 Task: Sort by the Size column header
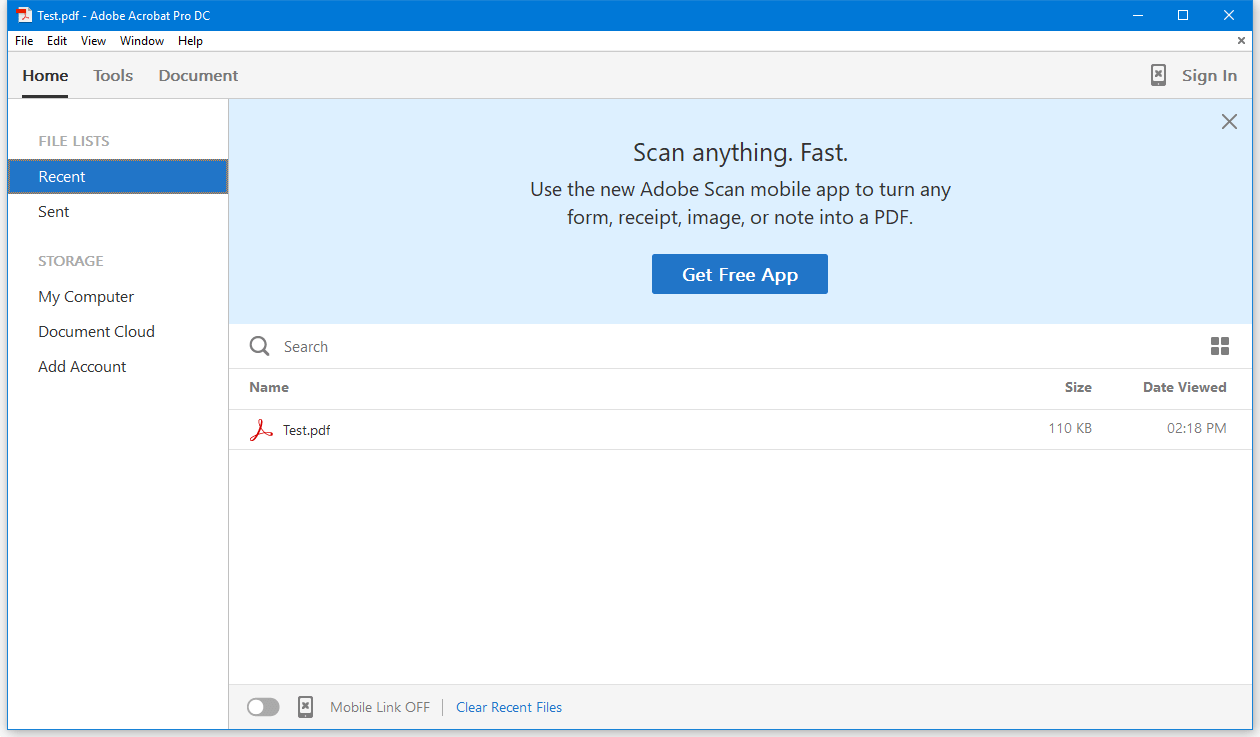tap(1078, 387)
